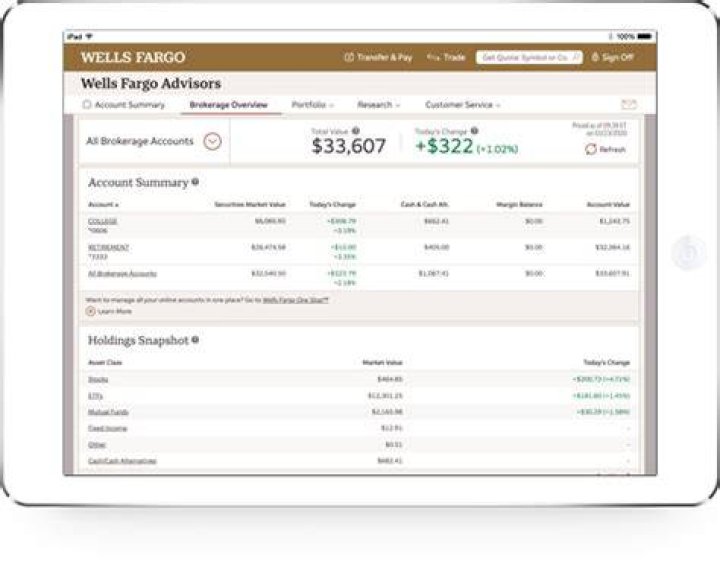The height and width of the screenshot is (561, 720).
Task: Click the search magnifier icon in quote box
Action: point(576,57)
